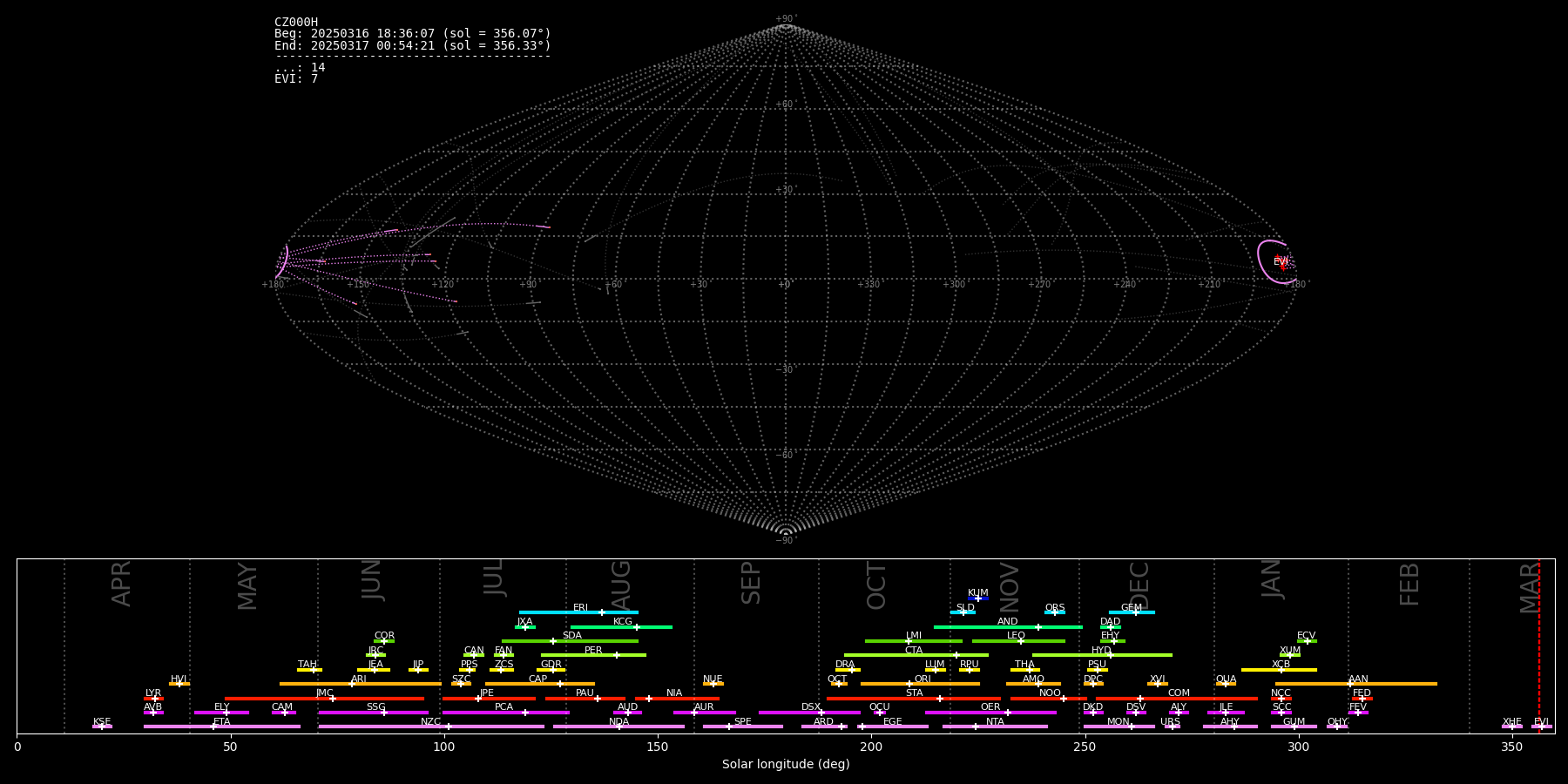
Task: Select the LEO shower bar
Action: [x=1018, y=641]
